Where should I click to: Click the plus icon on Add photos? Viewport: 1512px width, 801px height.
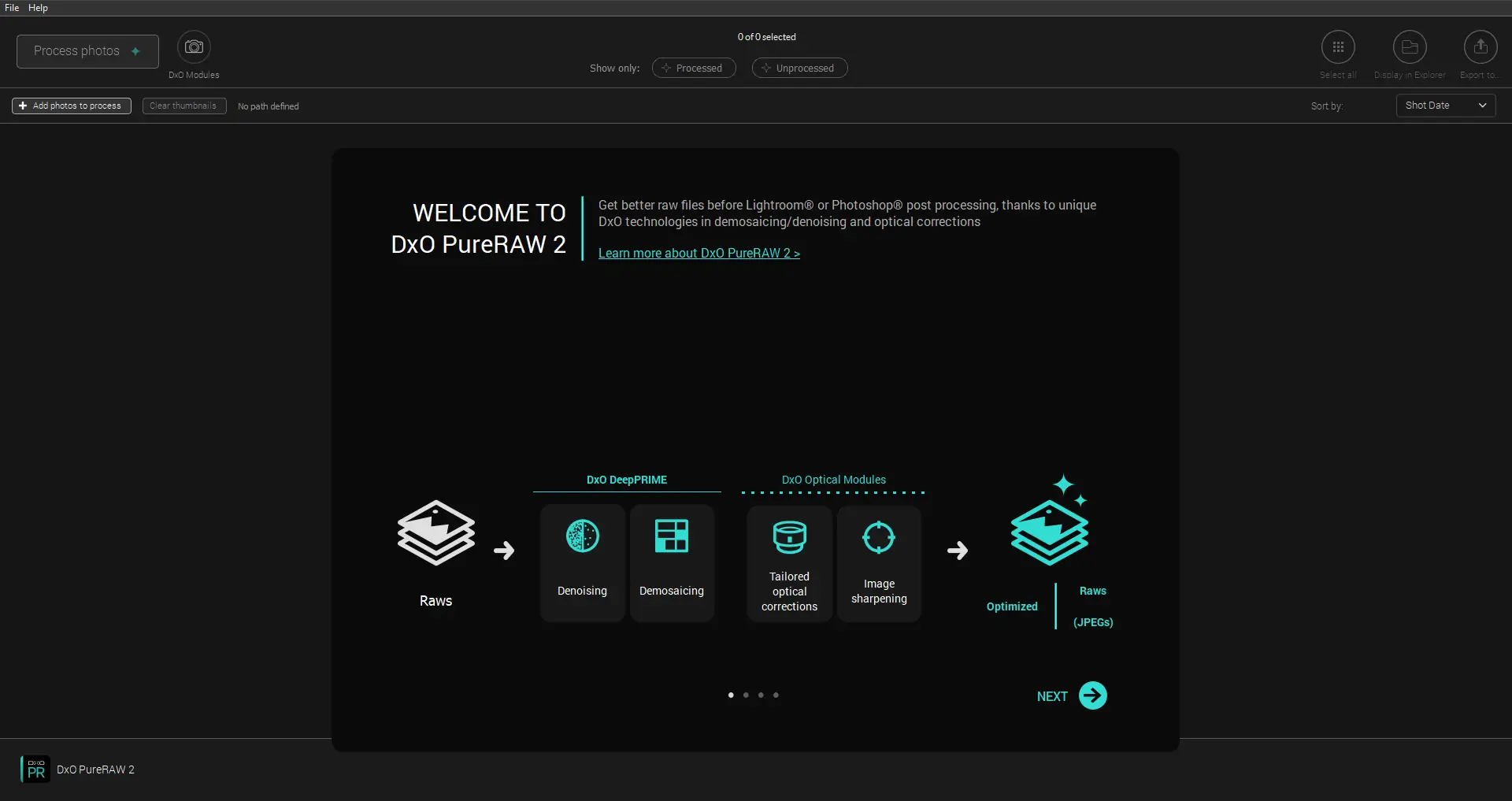tap(23, 106)
